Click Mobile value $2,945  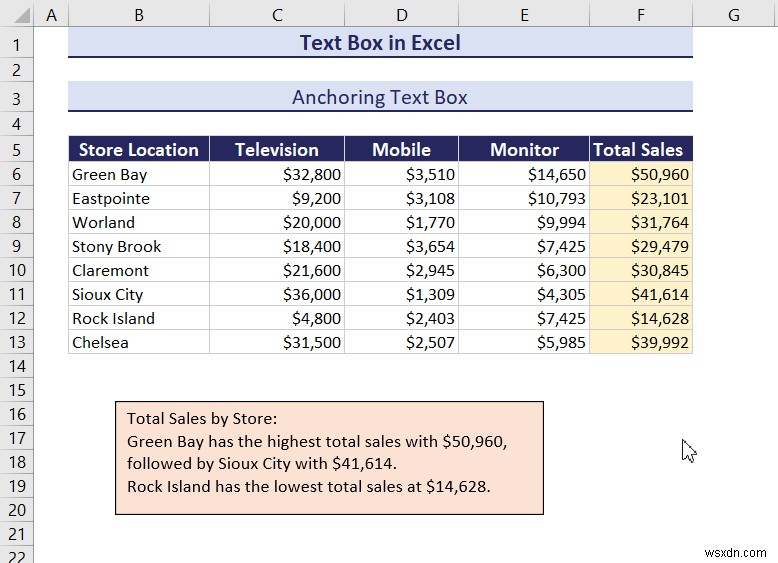coord(401,270)
